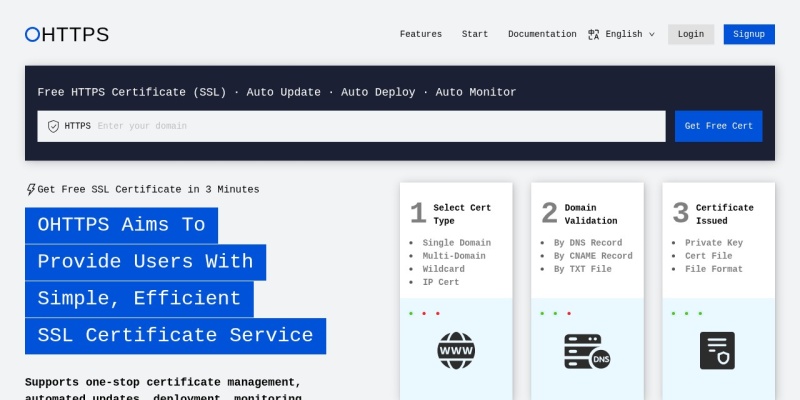This screenshot has width=800, height=400.
Task: Open the English language dropdown
Action: 621,34
